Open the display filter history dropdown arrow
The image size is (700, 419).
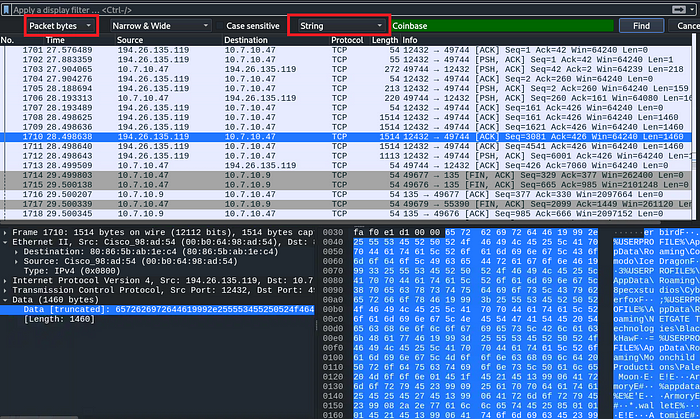[692, 9]
